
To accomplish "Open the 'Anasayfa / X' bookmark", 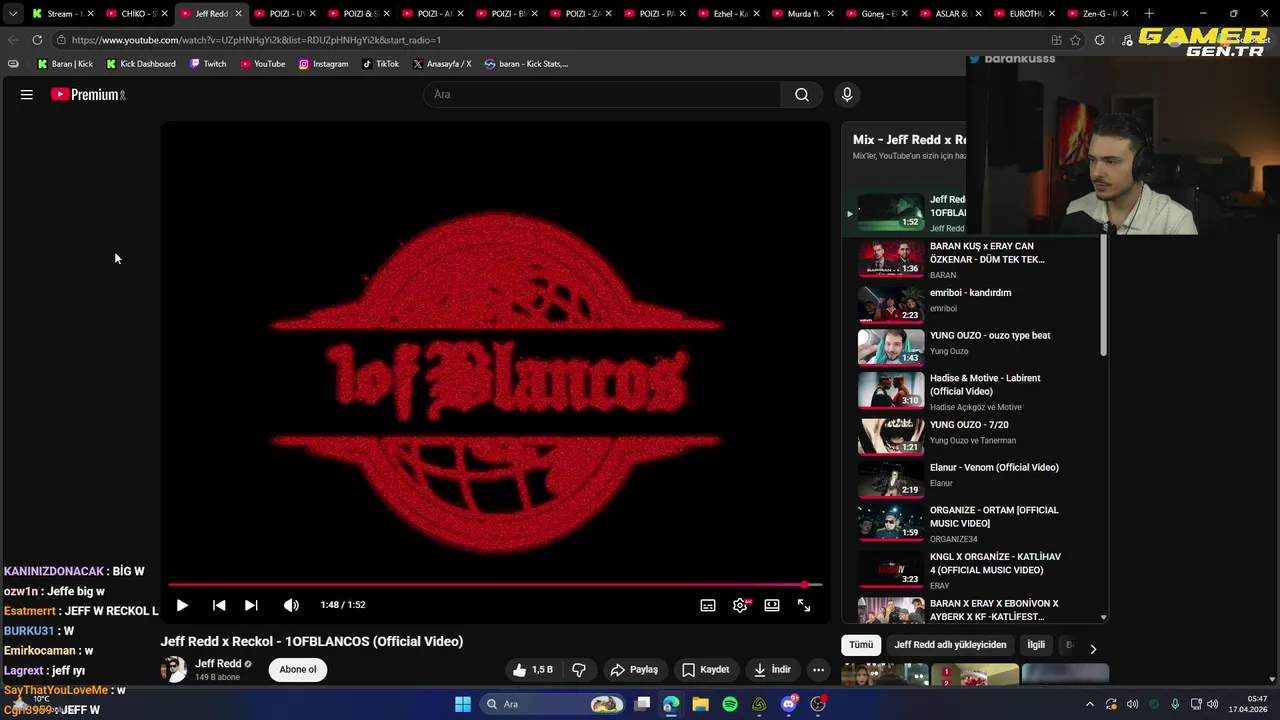I will (442, 64).
